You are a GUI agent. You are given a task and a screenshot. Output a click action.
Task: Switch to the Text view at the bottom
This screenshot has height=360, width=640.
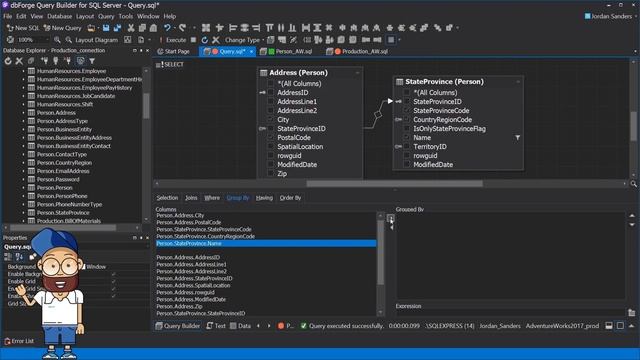[x=216, y=326]
